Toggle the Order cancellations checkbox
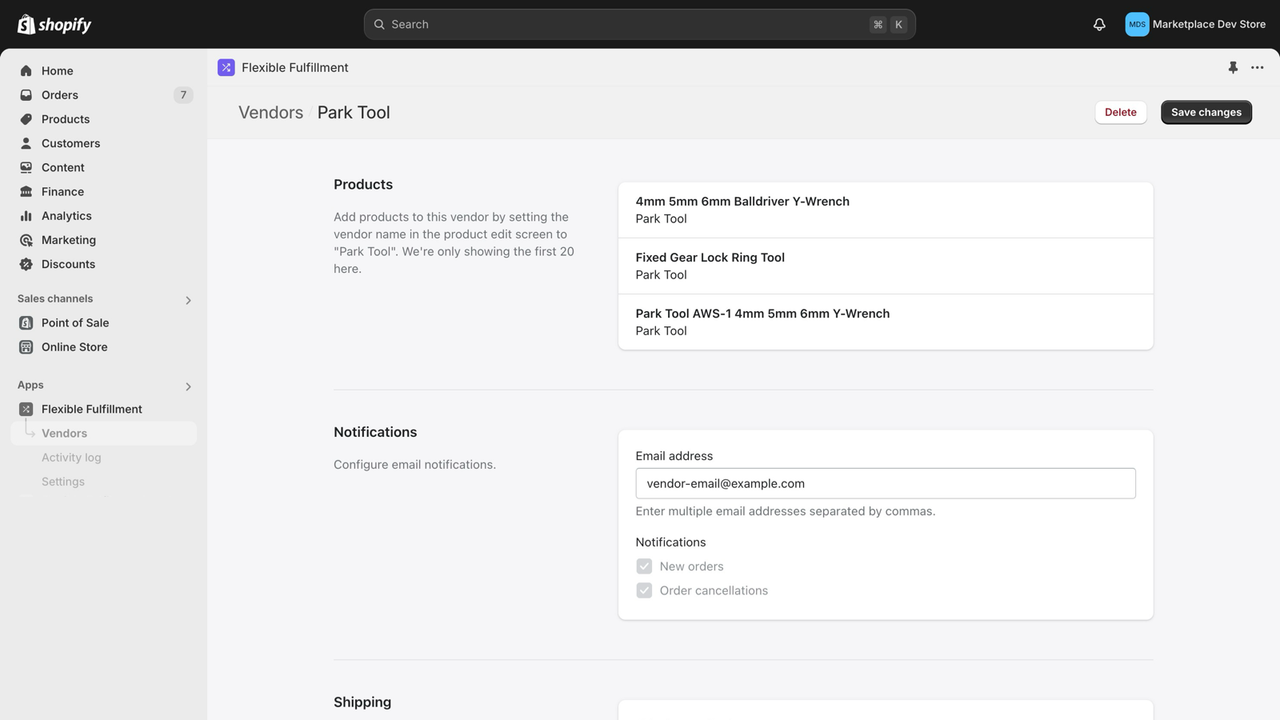 point(644,590)
